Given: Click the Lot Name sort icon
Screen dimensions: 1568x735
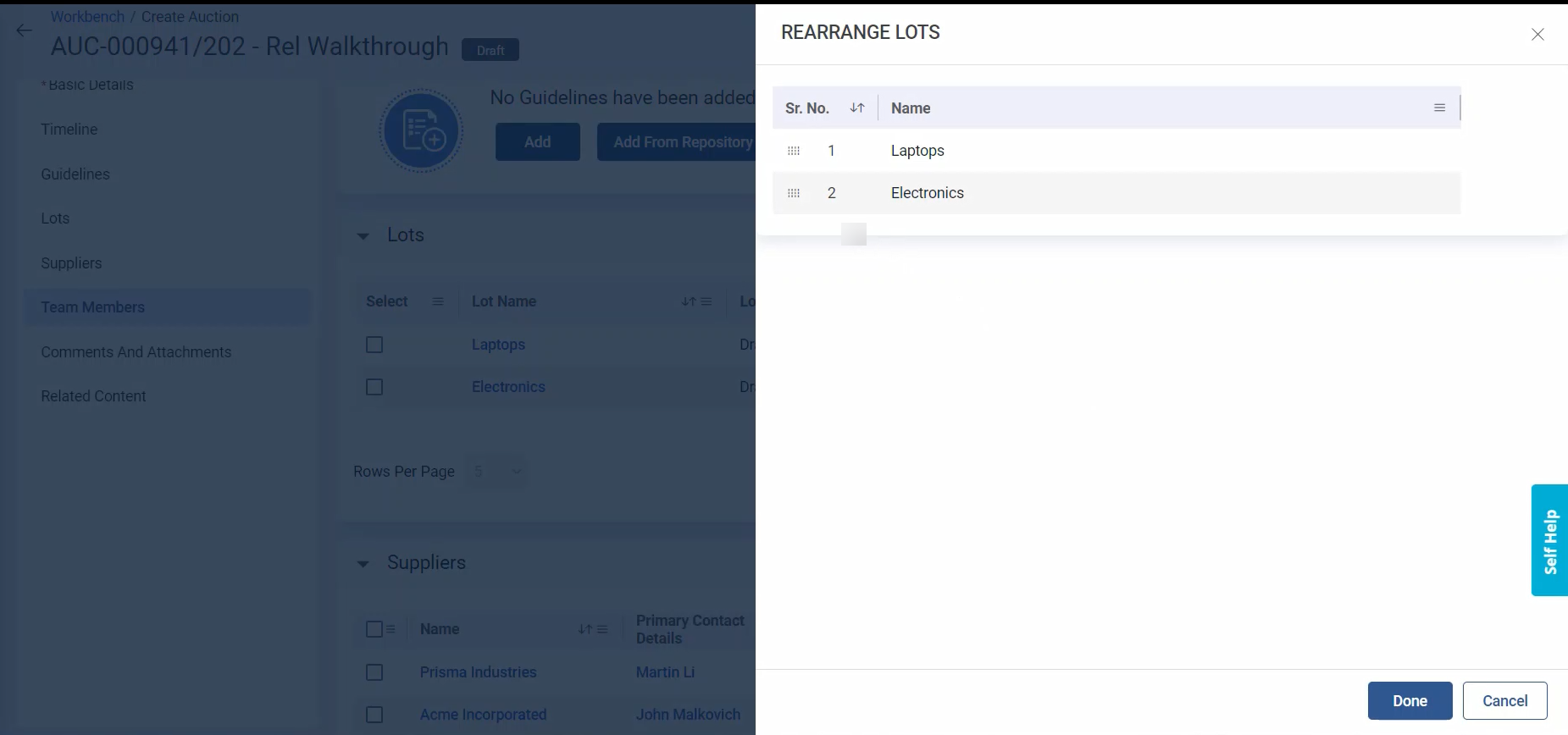Looking at the screenshot, I should pos(688,301).
